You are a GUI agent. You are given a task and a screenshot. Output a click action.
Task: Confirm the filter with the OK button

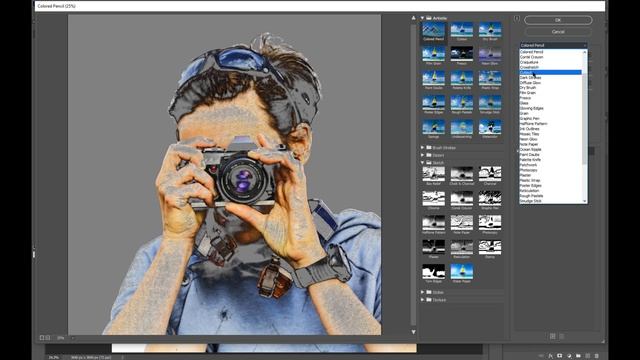click(x=558, y=20)
